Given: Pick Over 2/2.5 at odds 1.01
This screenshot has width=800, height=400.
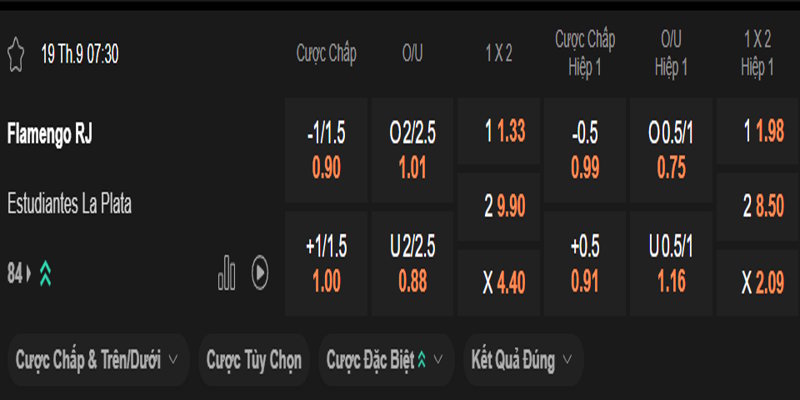Looking at the screenshot, I should [x=412, y=150].
